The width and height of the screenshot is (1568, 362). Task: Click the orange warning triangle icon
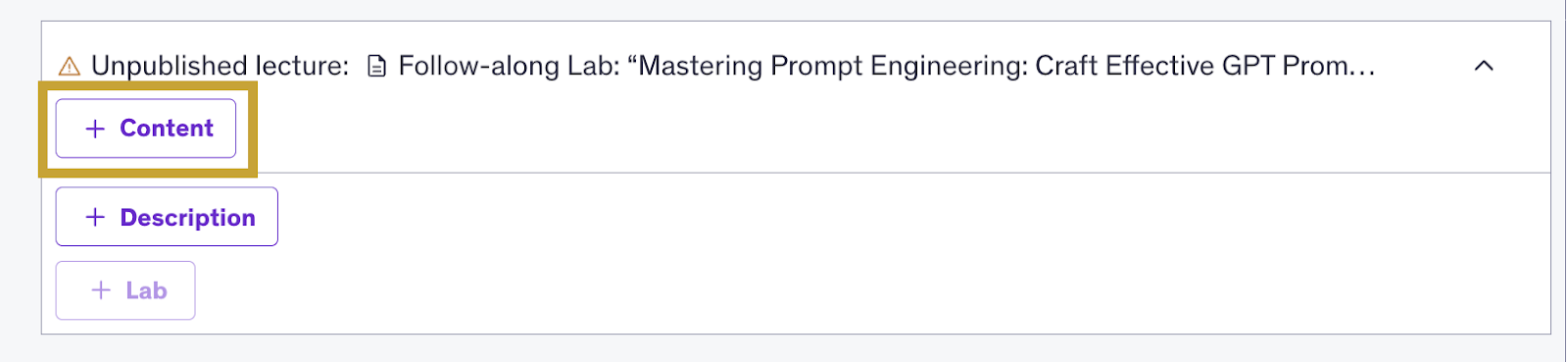coord(69,67)
